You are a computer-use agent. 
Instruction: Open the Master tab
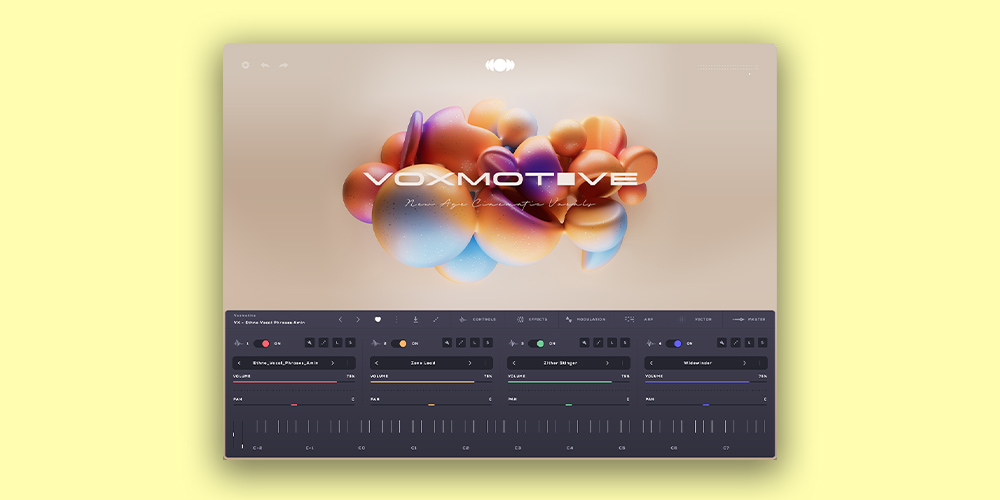tap(749, 320)
